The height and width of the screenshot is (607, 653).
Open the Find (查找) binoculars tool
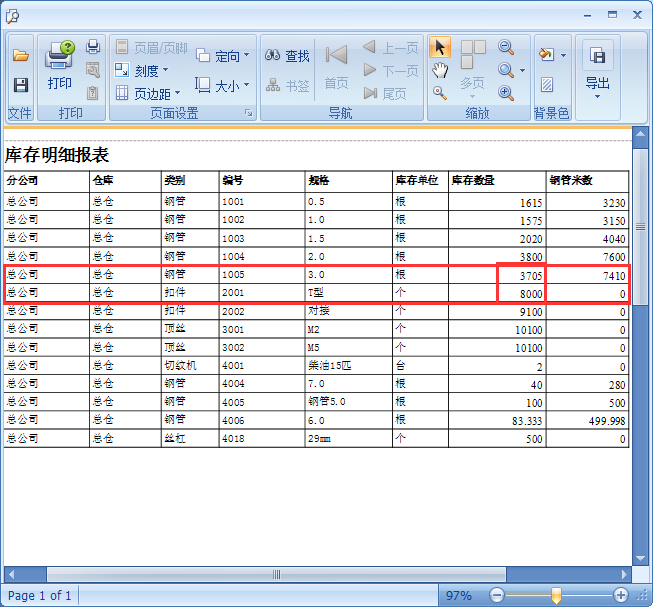[x=287, y=56]
